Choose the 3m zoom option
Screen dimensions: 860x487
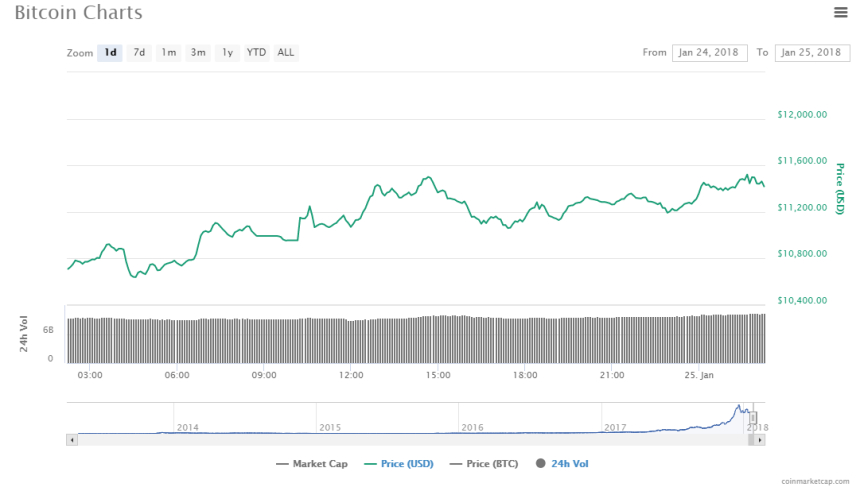pyautogui.click(x=198, y=53)
